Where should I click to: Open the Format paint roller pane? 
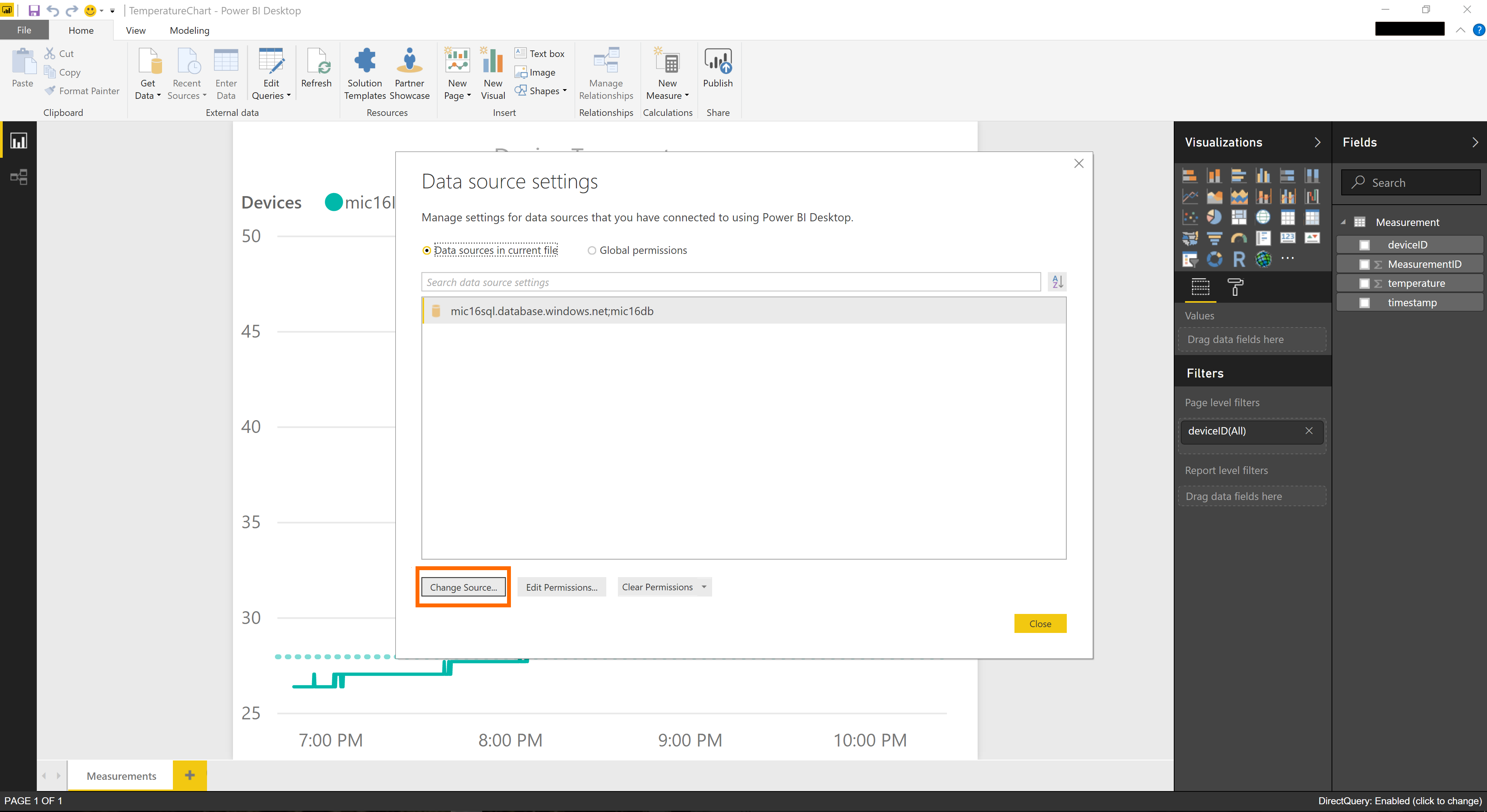(1235, 287)
